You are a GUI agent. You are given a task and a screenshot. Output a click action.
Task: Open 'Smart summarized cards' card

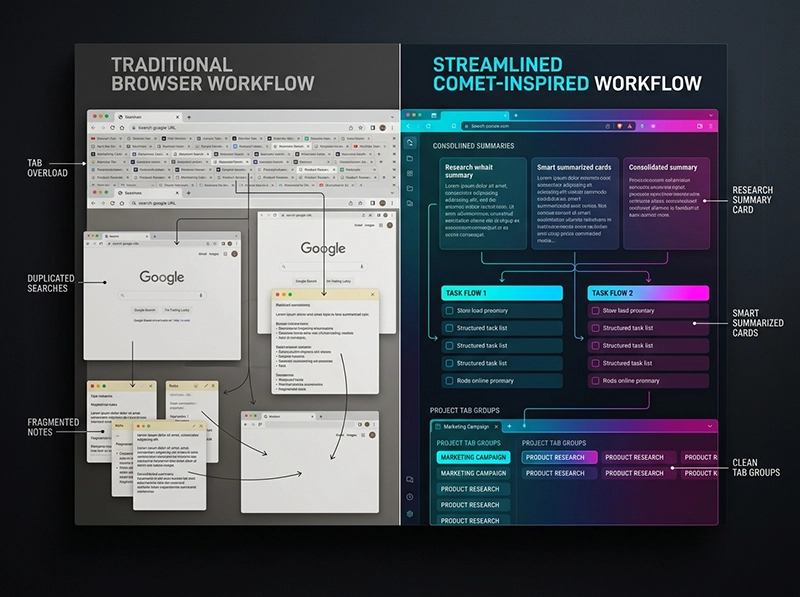pos(574,203)
